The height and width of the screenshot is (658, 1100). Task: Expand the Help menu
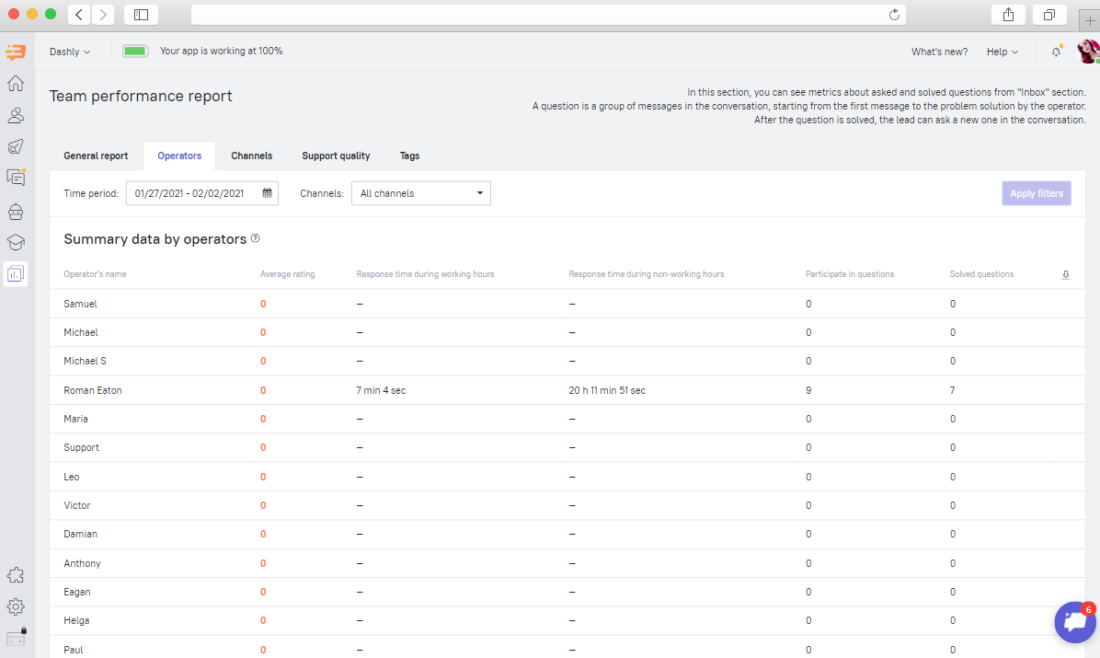click(1001, 51)
